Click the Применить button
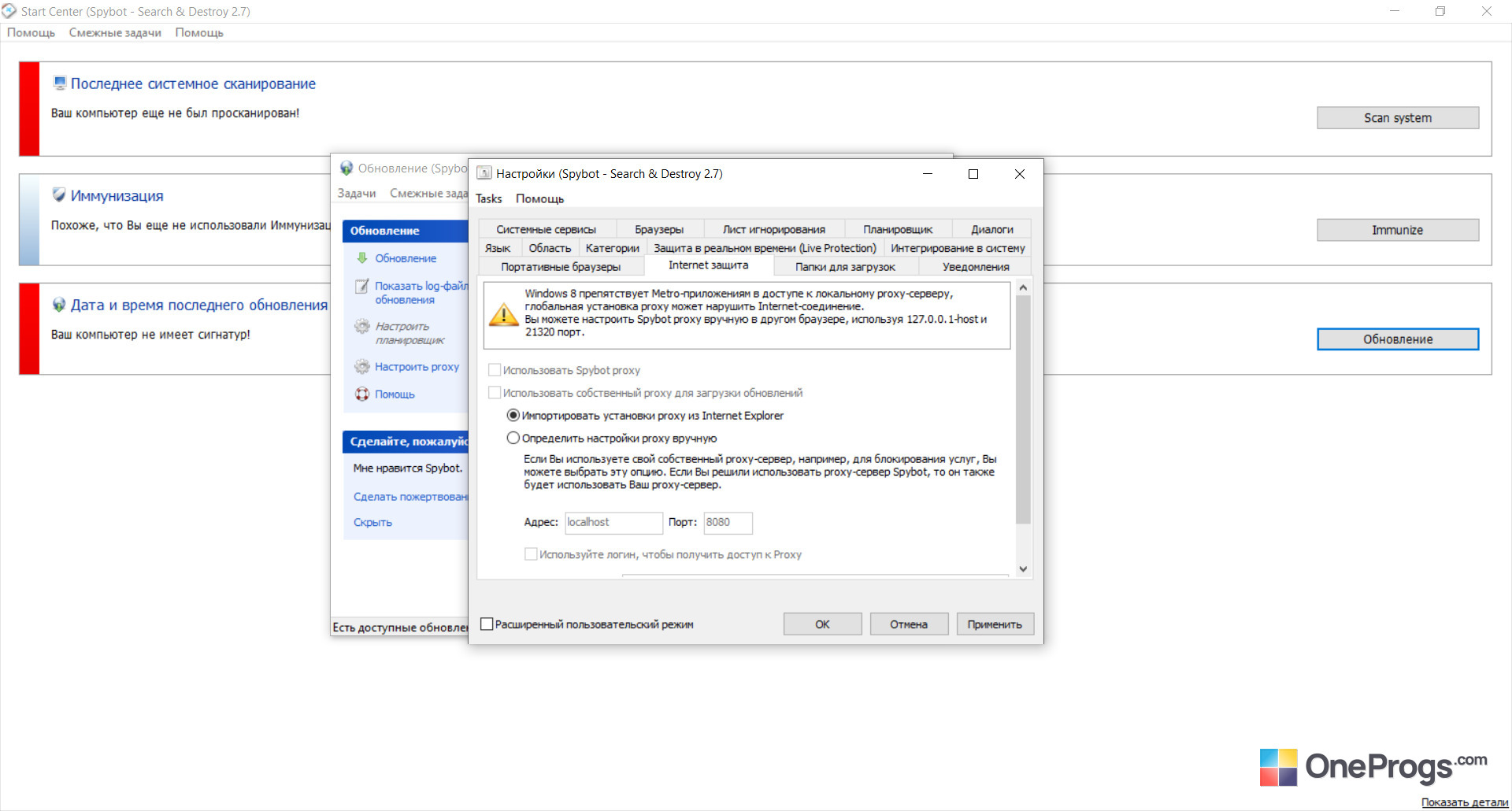The width and height of the screenshot is (1512, 811). tap(995, 624)
